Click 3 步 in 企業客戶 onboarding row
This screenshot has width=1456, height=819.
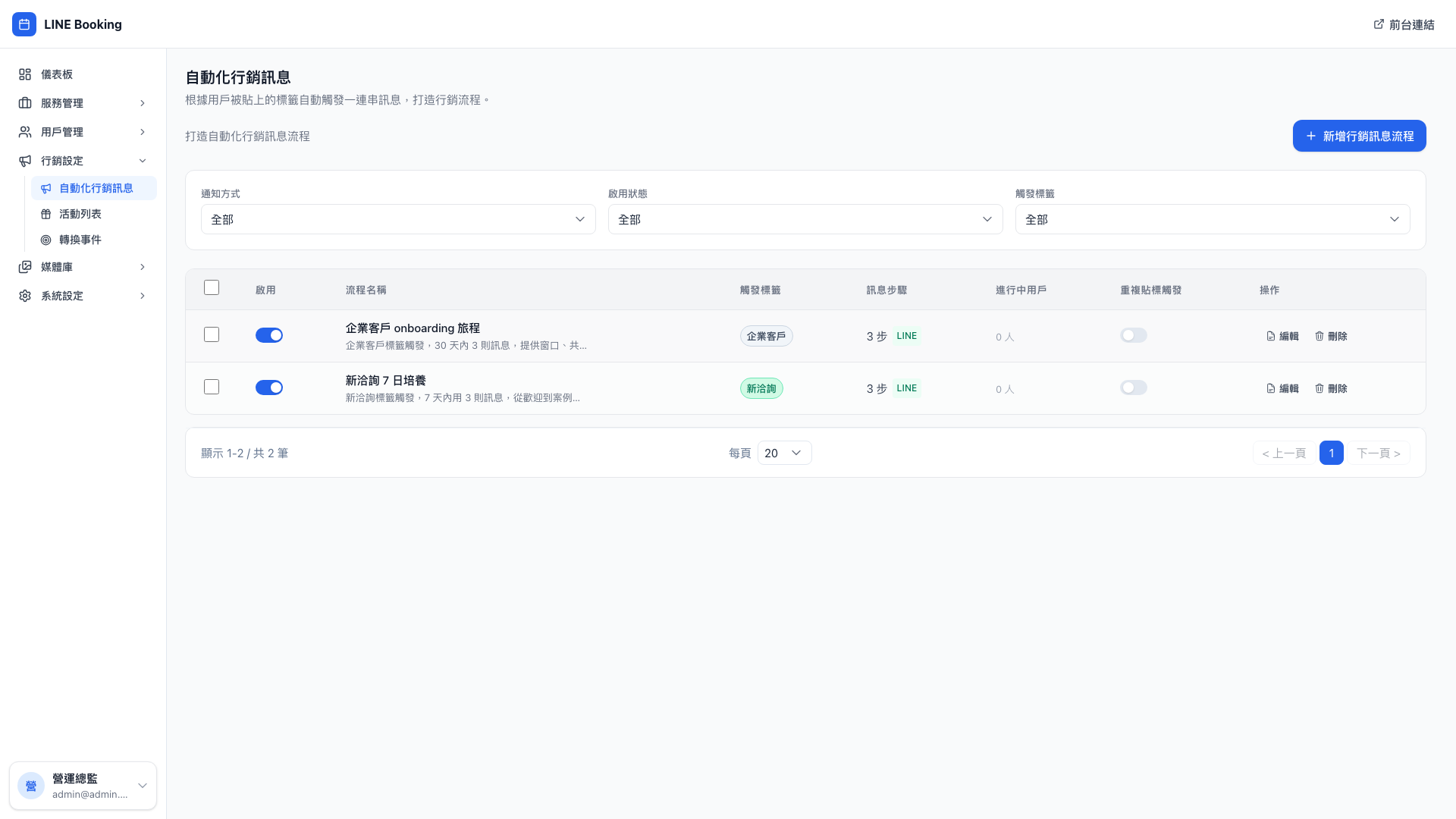click(x=877, y=337)
